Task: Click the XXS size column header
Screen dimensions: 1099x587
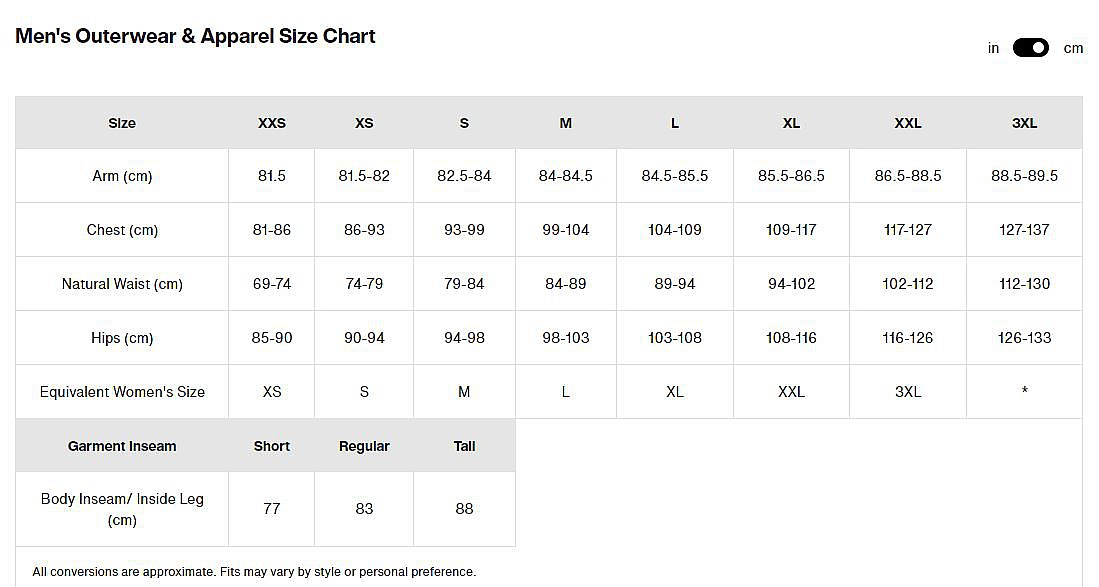Action: point(272,123)
